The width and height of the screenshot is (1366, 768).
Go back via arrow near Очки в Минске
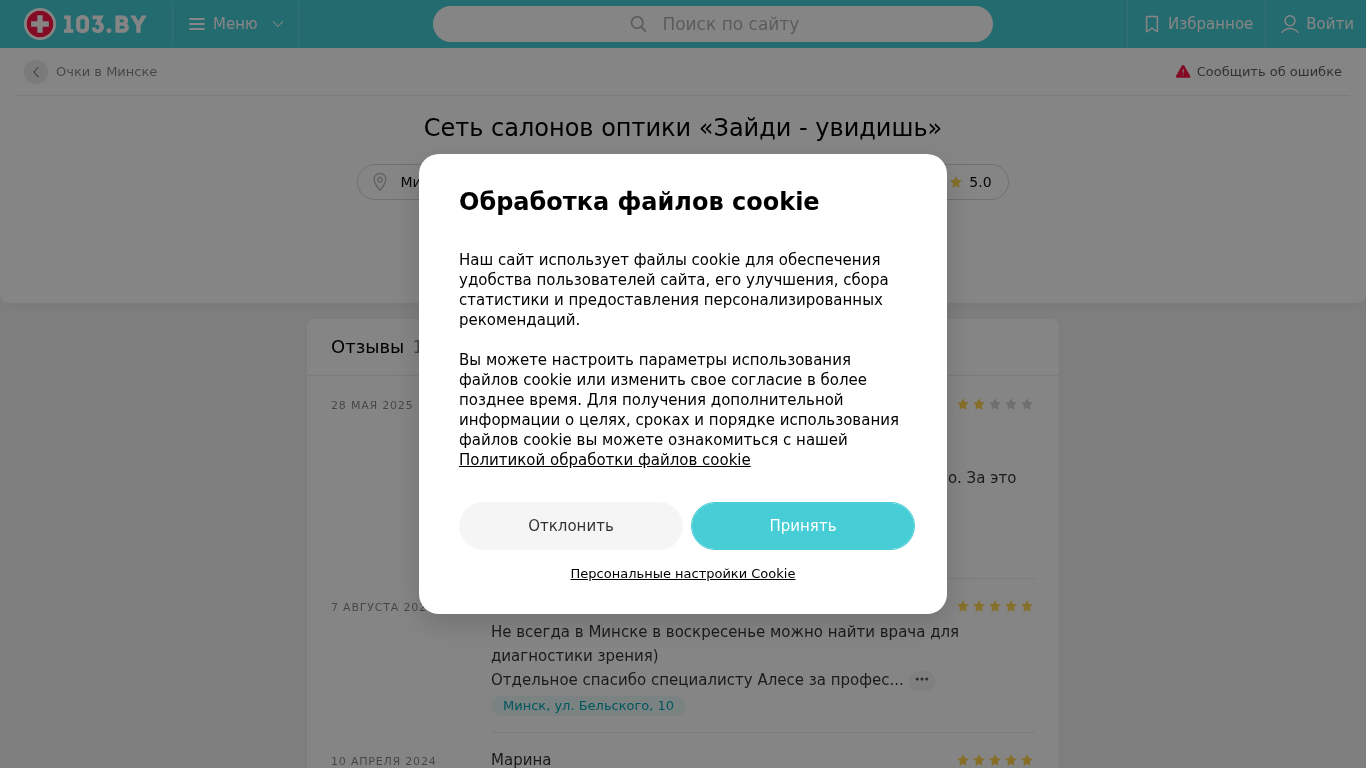point(36,72)
